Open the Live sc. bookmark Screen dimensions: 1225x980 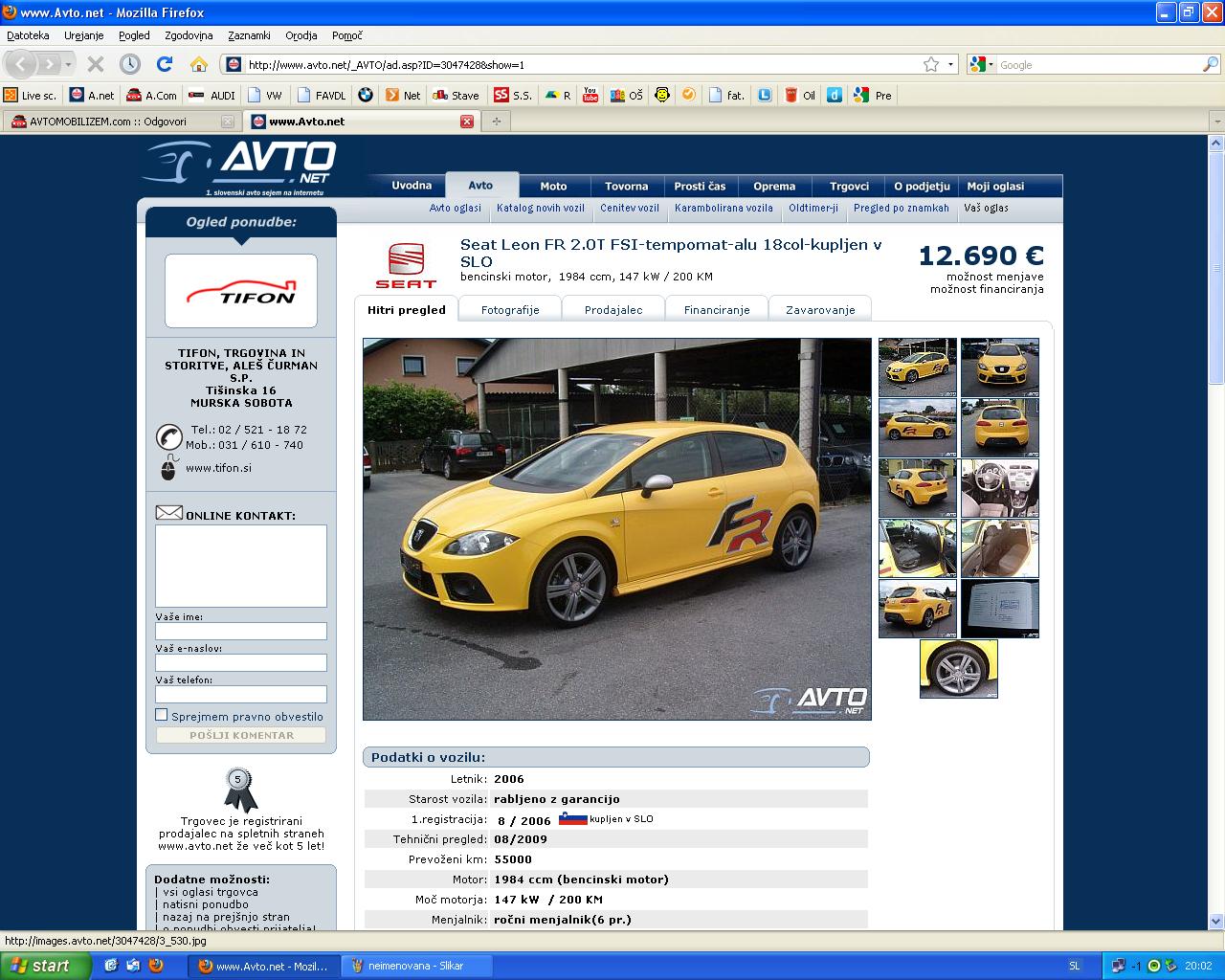pos(31,95)
